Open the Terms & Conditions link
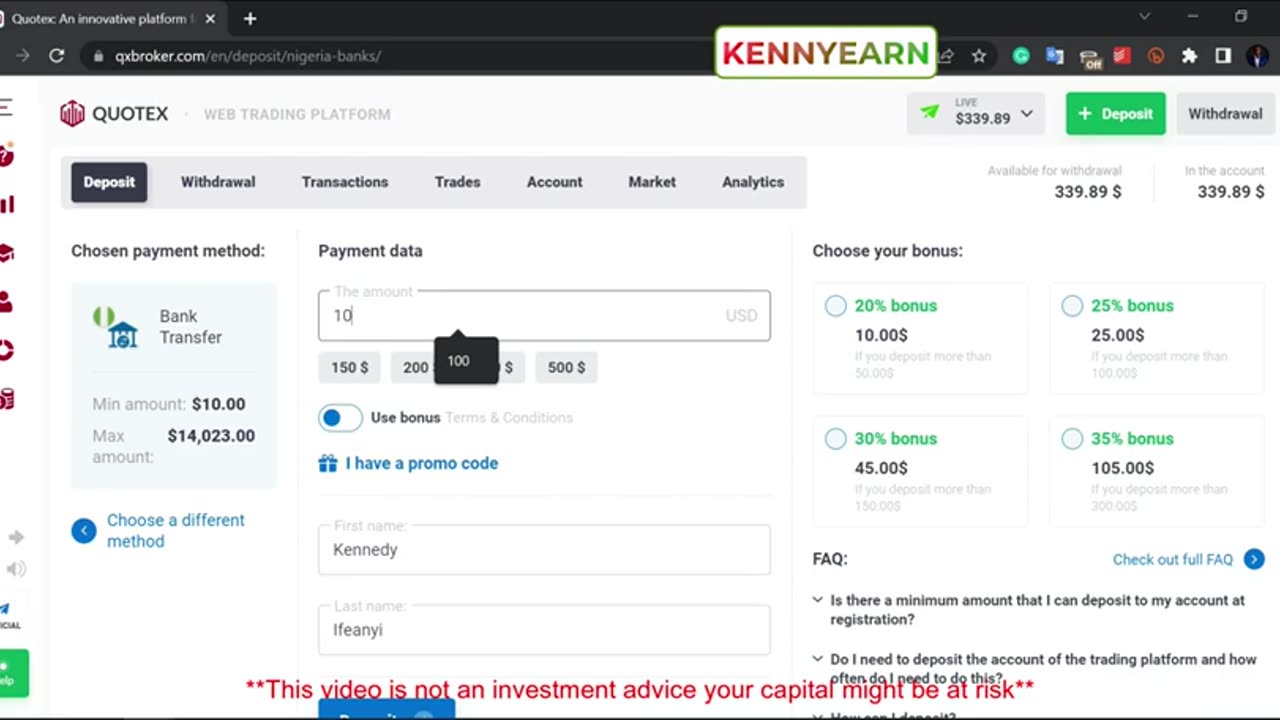Screen dimensions: 1280x720 point(509,417)
